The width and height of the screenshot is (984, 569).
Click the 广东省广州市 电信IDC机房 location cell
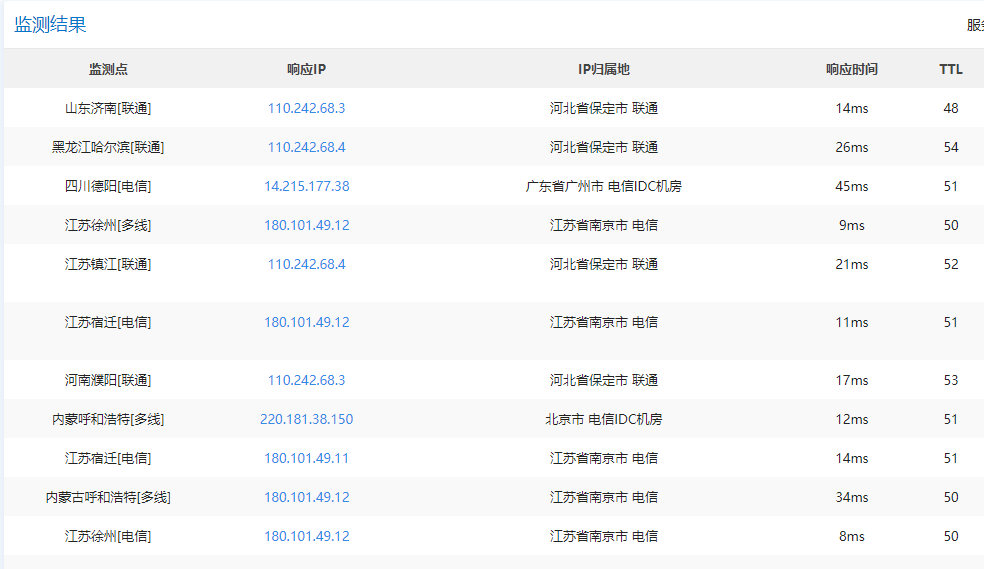604,186
